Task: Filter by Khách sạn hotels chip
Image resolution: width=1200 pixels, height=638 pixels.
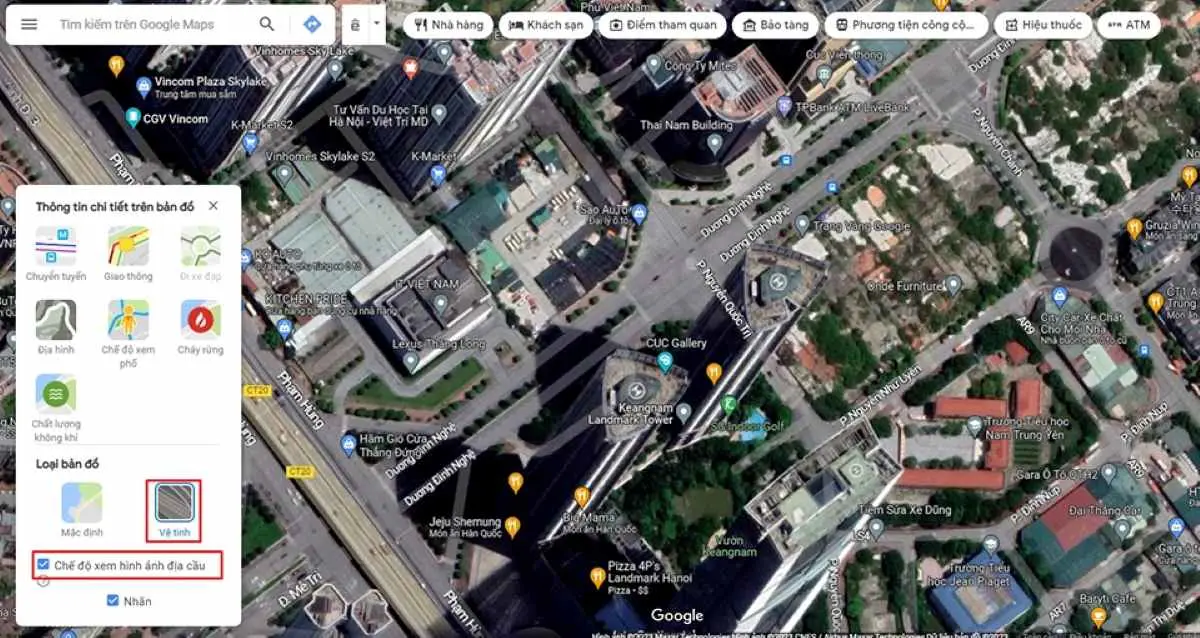Action: point(545,25)
